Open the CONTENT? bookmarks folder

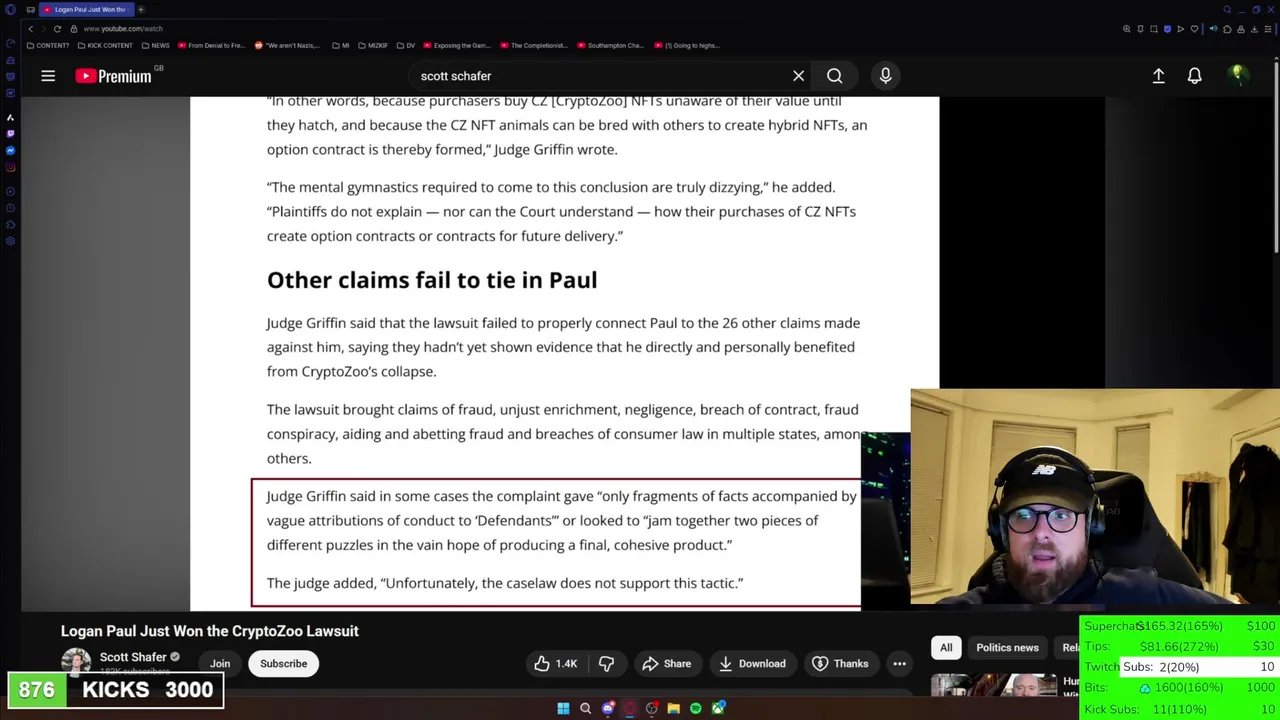click(48, 45)
